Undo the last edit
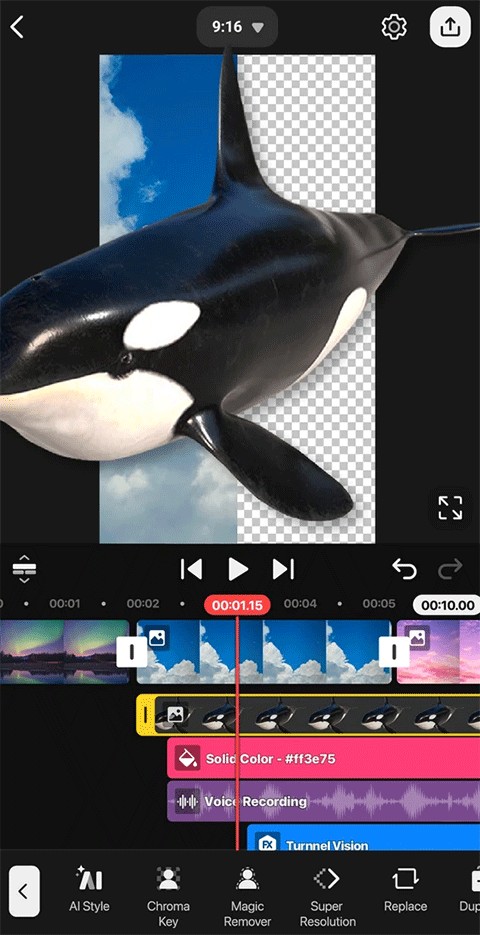The image size is (480, 935). point(404,569)
